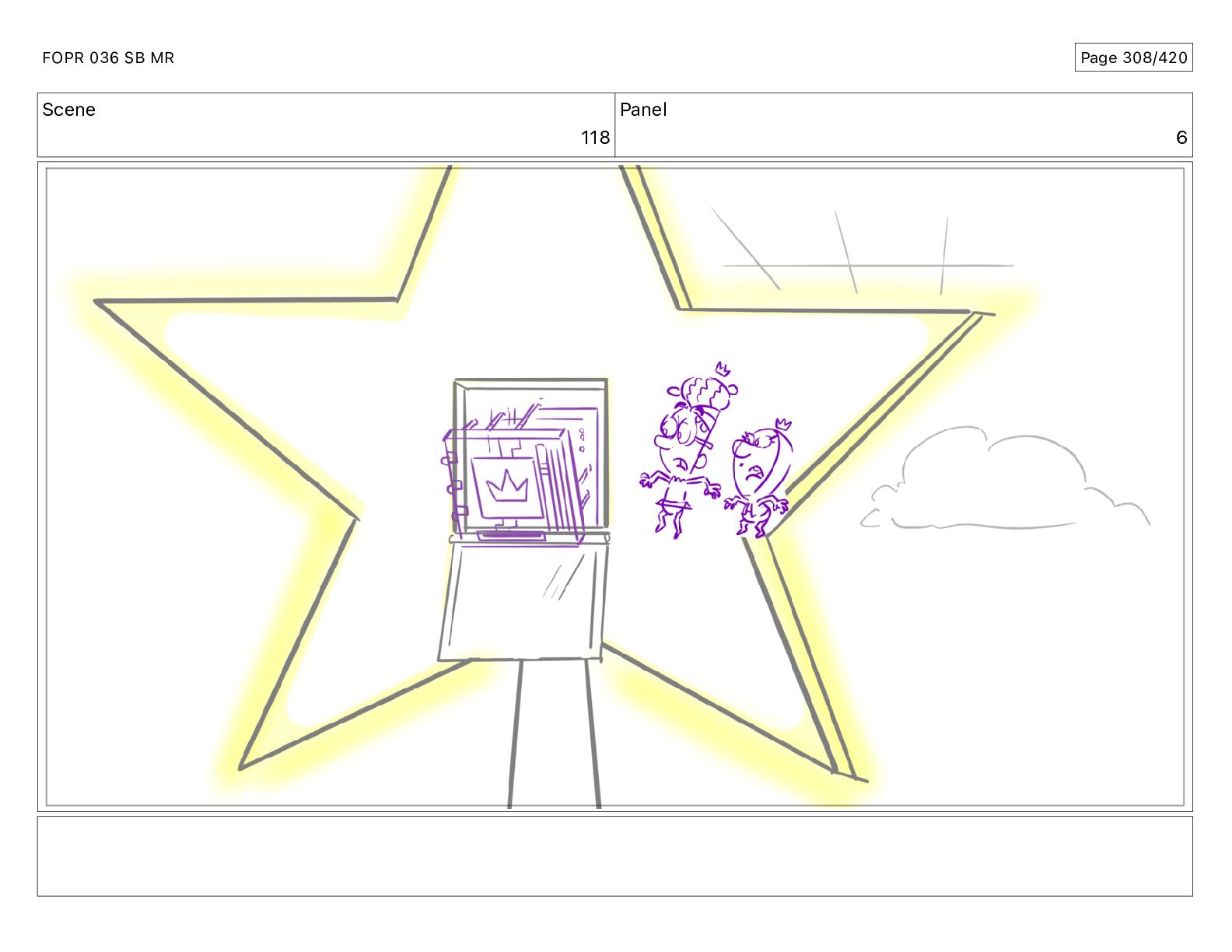Click the small crown above taller character
Image resolution: width=1232 pixels, height=952 pixels.
click(724, 369)
